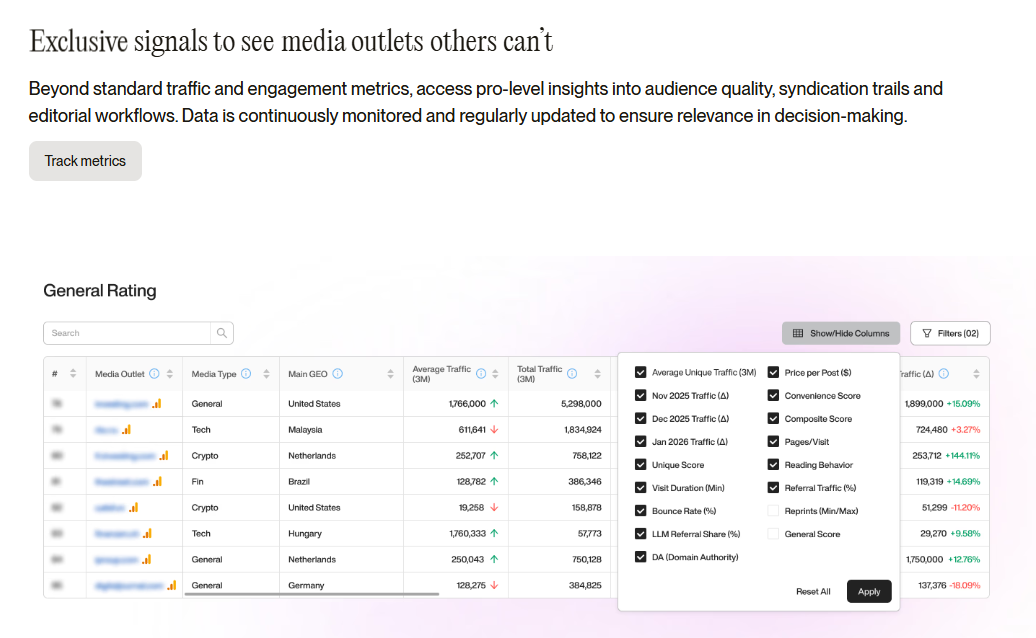Click info icon beside Average Traffic (3M)
Image resolution: width=1036 pixels, height=638 pixels.
pos(481,374)
